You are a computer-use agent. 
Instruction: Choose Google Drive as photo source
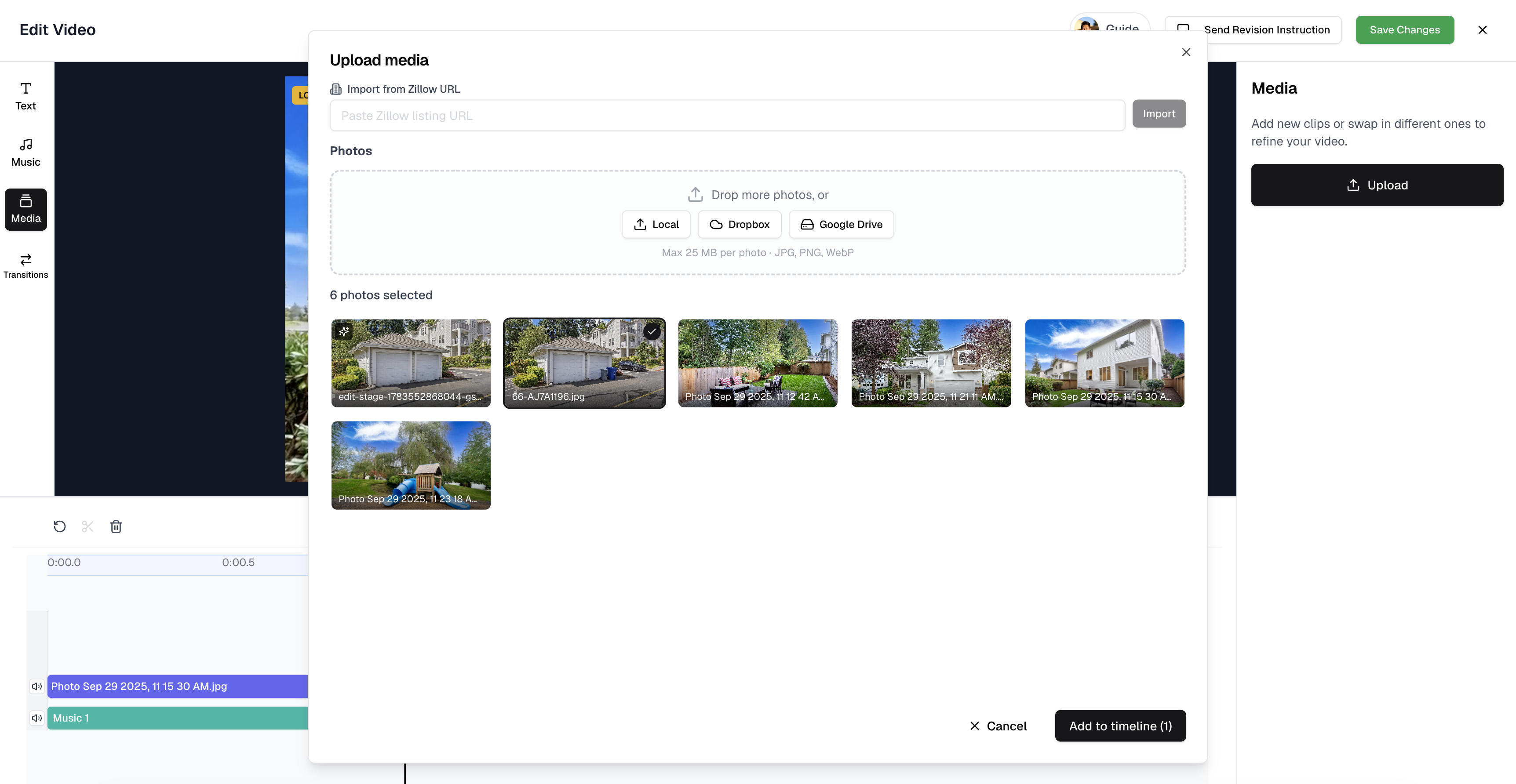point(842,225)
